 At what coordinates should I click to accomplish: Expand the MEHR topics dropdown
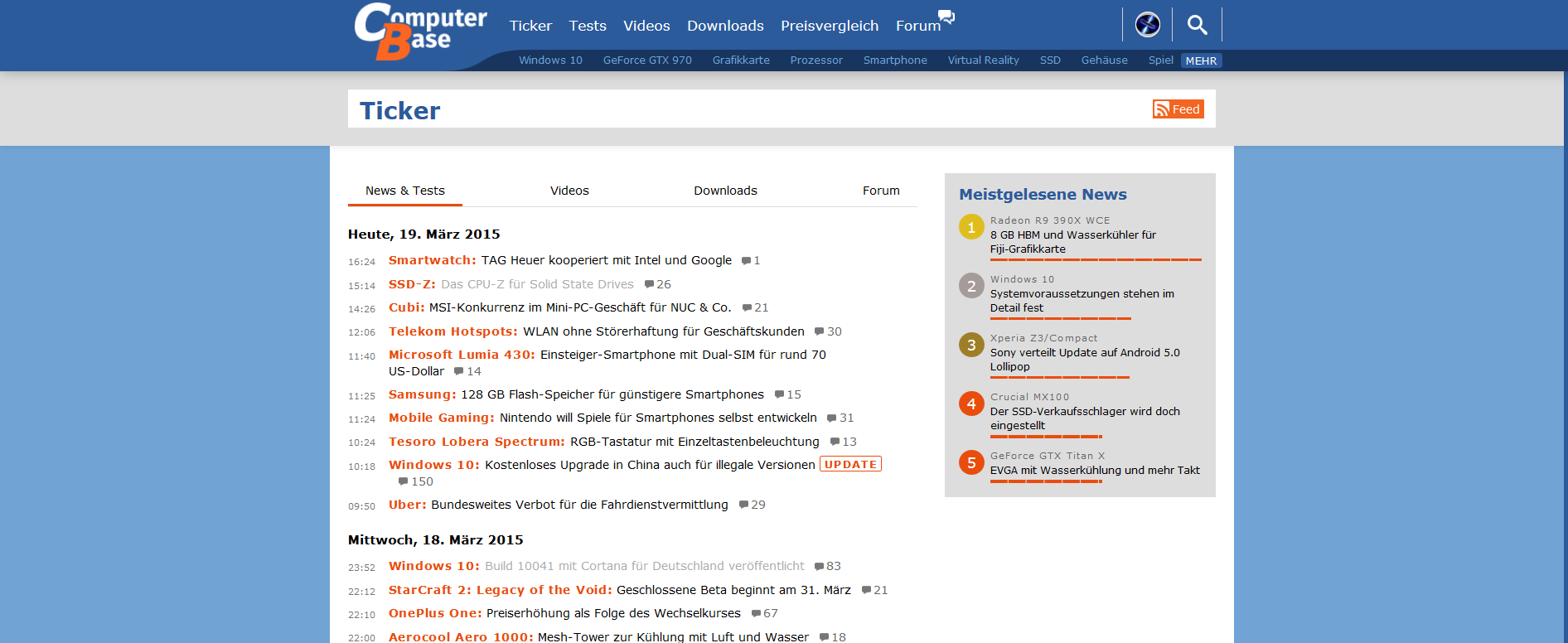pos(1201,60)
